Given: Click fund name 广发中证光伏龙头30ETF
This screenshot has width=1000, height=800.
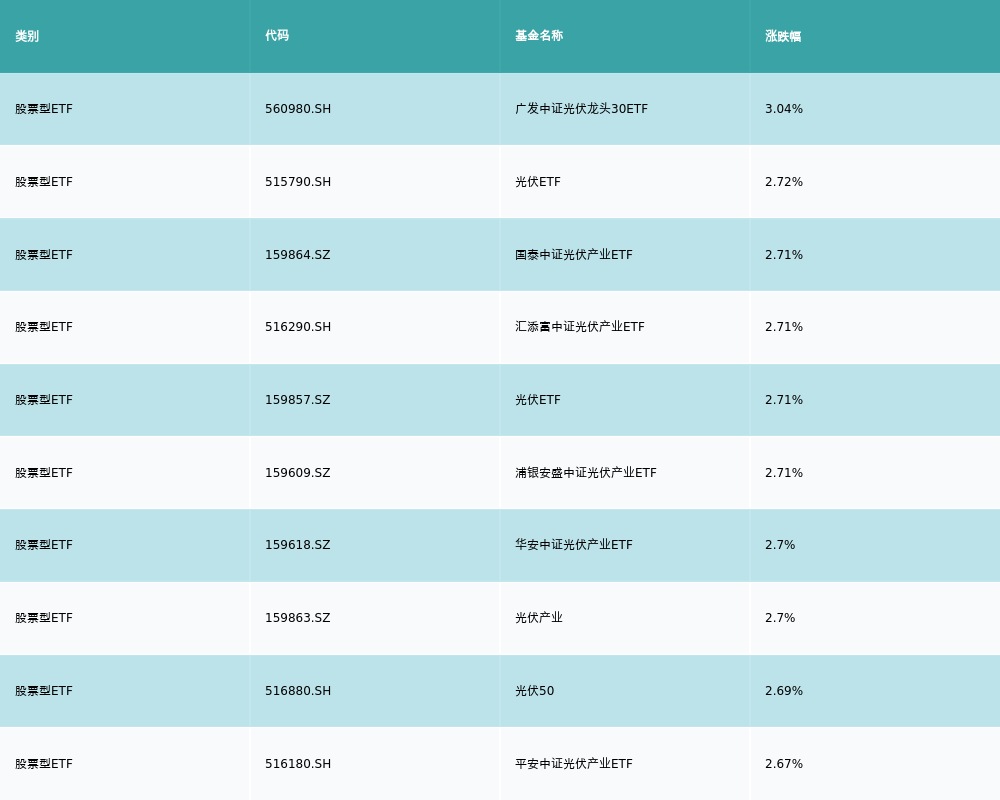Looking at the screenshot, I should click(582, 109).
